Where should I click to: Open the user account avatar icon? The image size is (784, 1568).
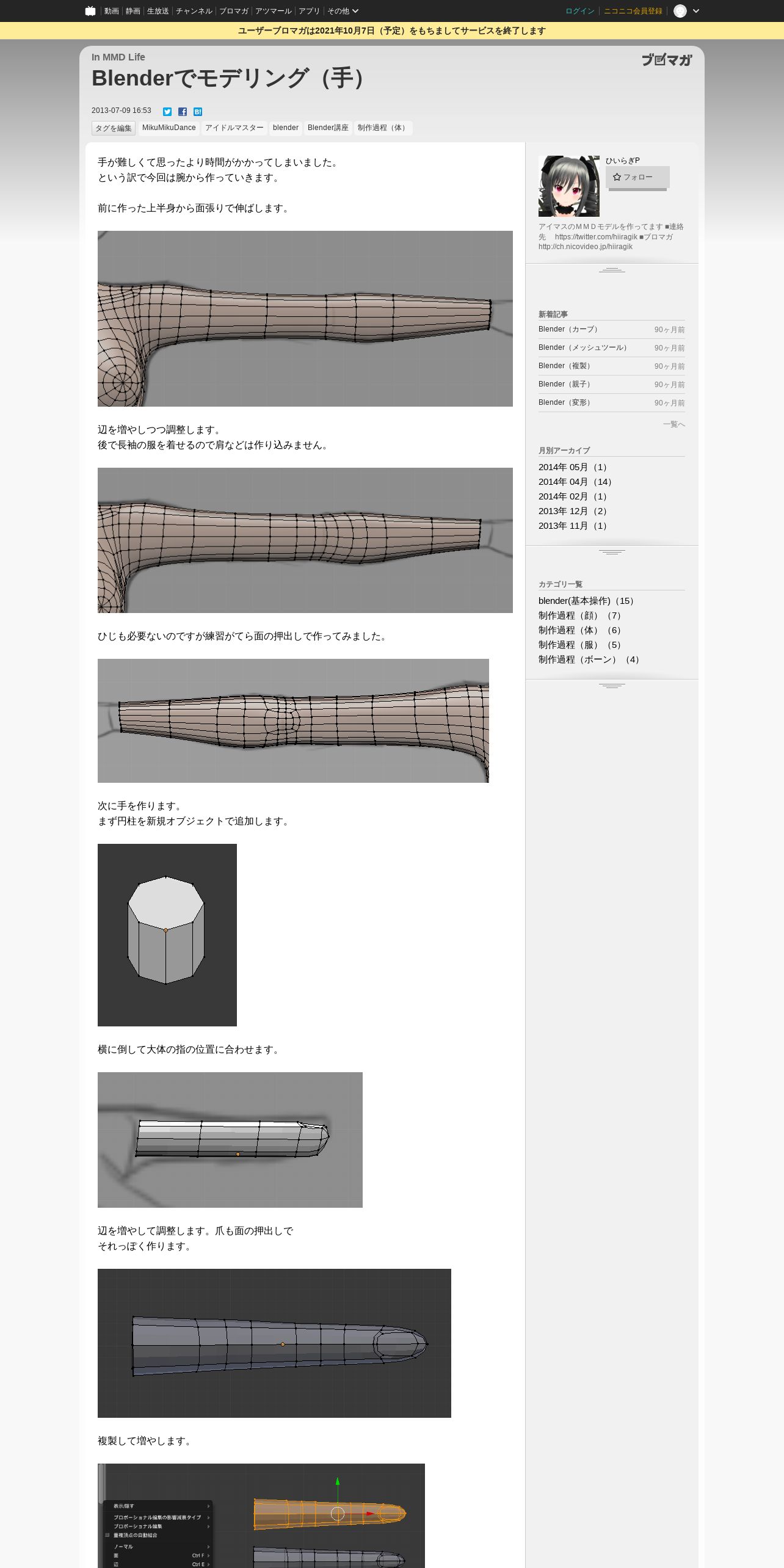680,11
